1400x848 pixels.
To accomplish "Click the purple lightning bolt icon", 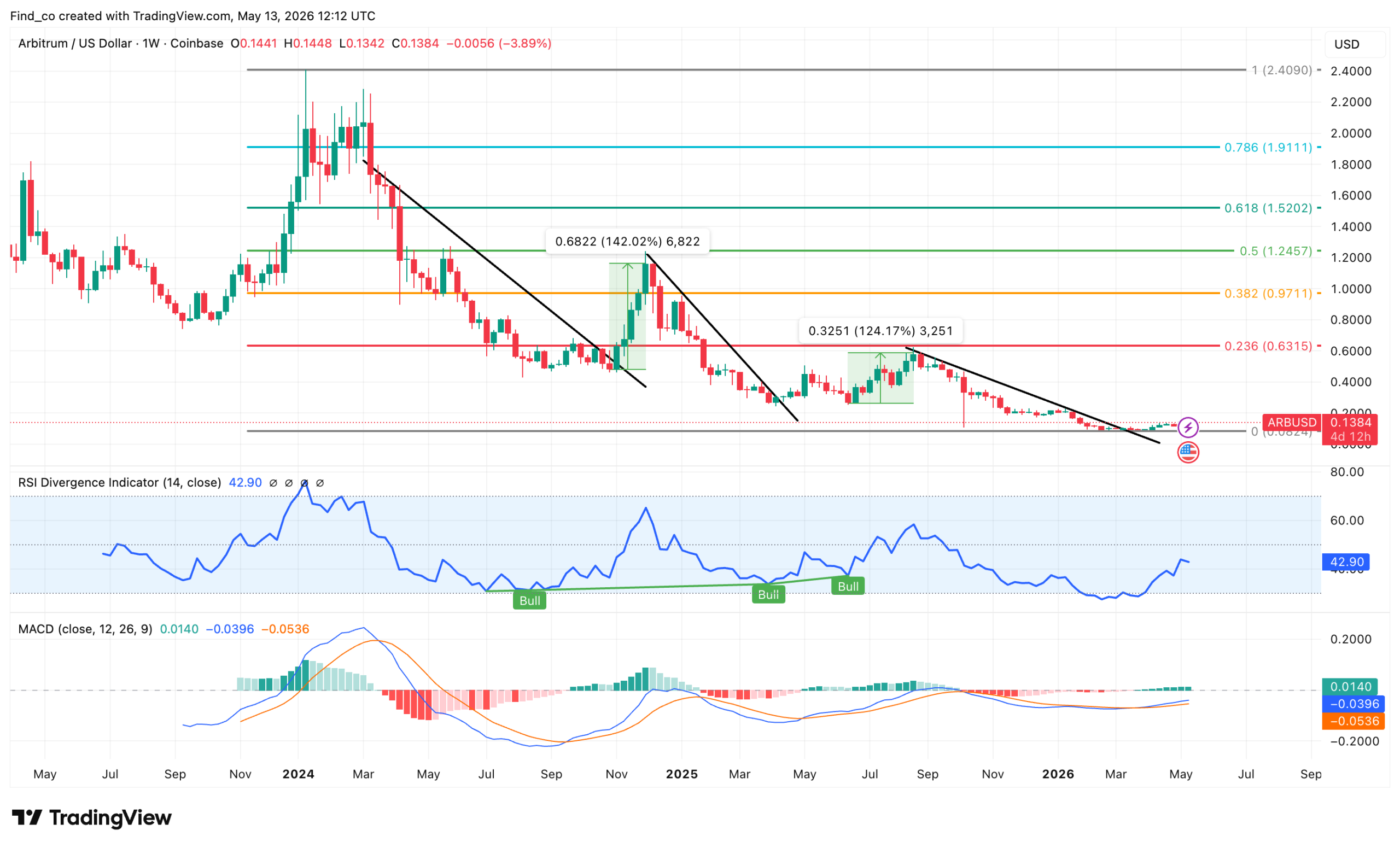I will 1187,427.
